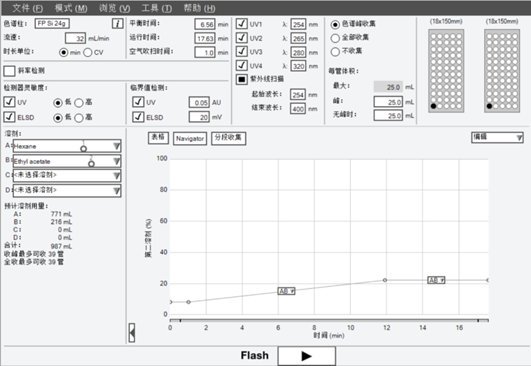The image size is (531, 366).
Task: Toggle the 紫外线扫描 checkbox
Action: [x=241, y=79]
